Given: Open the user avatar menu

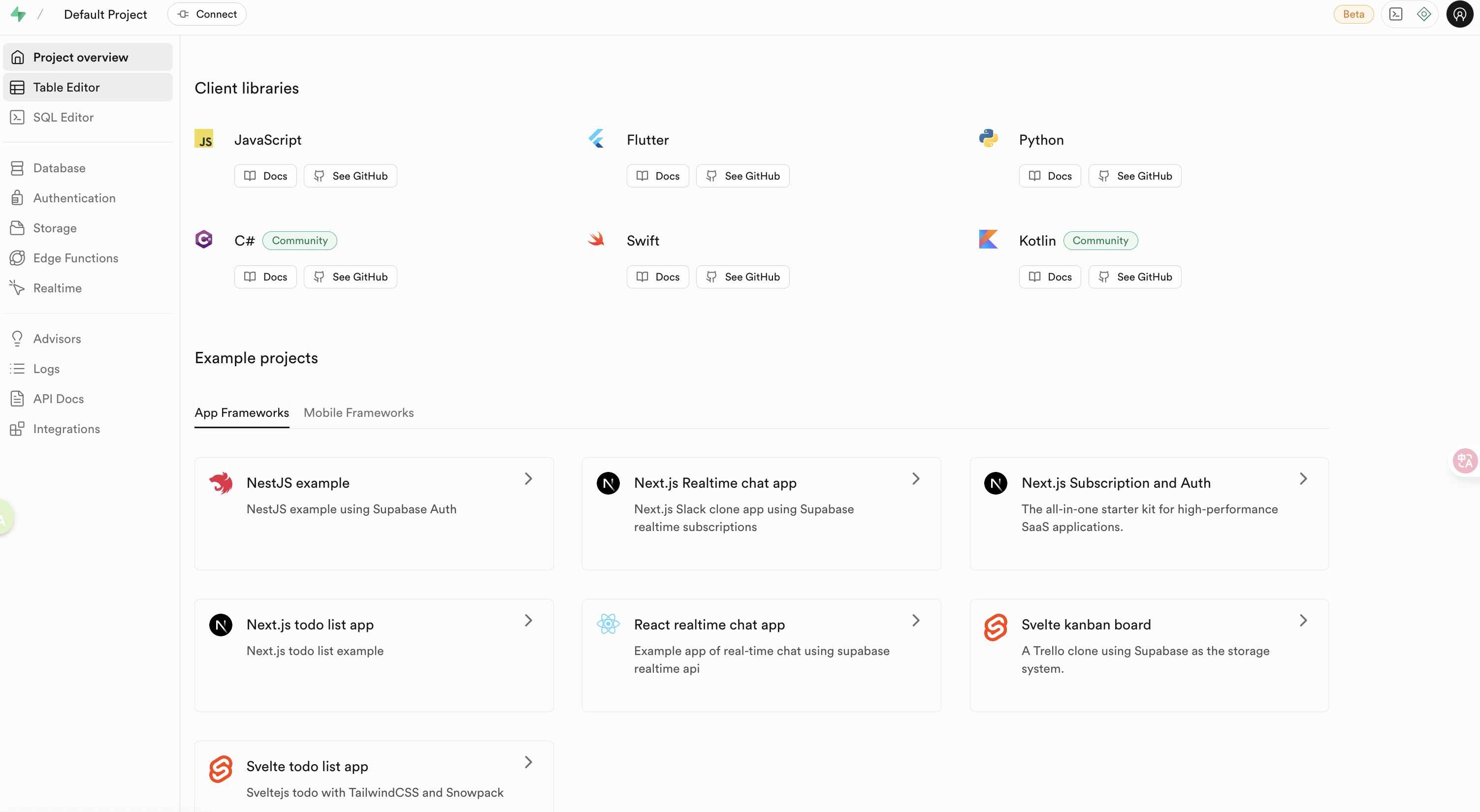Looking at the screenshot, I should point(1459,14).
